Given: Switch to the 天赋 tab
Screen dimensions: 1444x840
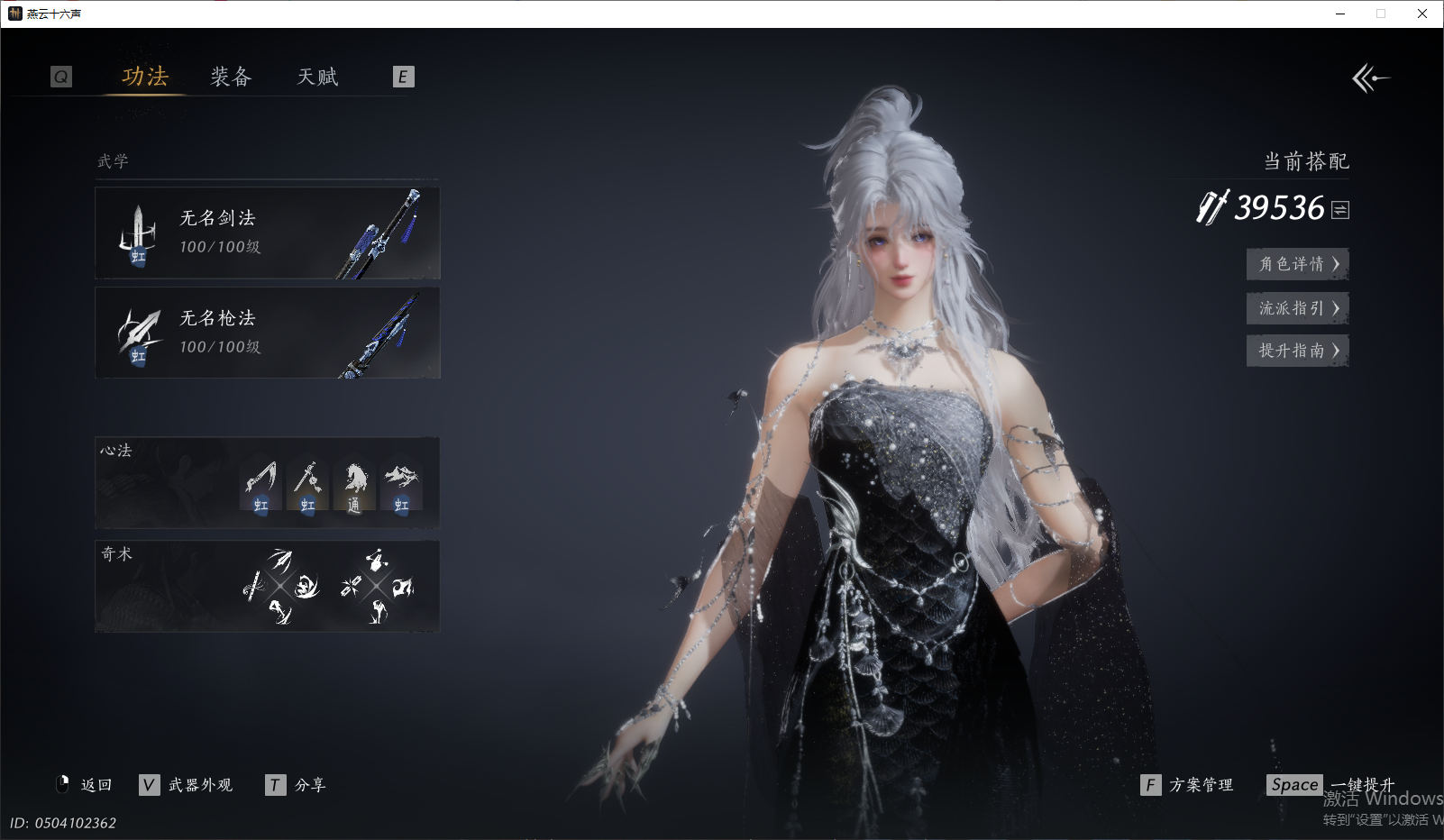Looking at the screenshot, I should [317, 78].
